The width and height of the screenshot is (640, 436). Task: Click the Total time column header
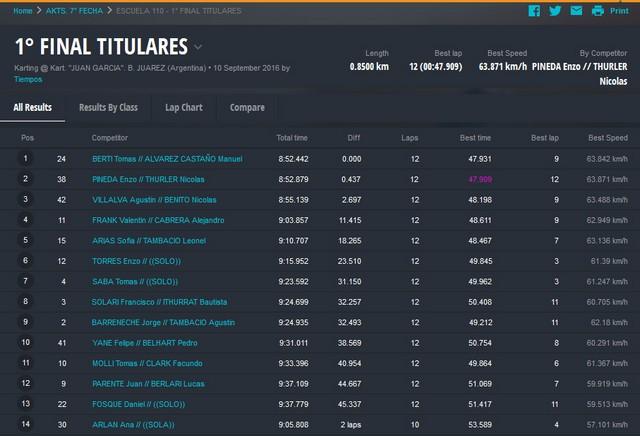[x=292, y=138]
